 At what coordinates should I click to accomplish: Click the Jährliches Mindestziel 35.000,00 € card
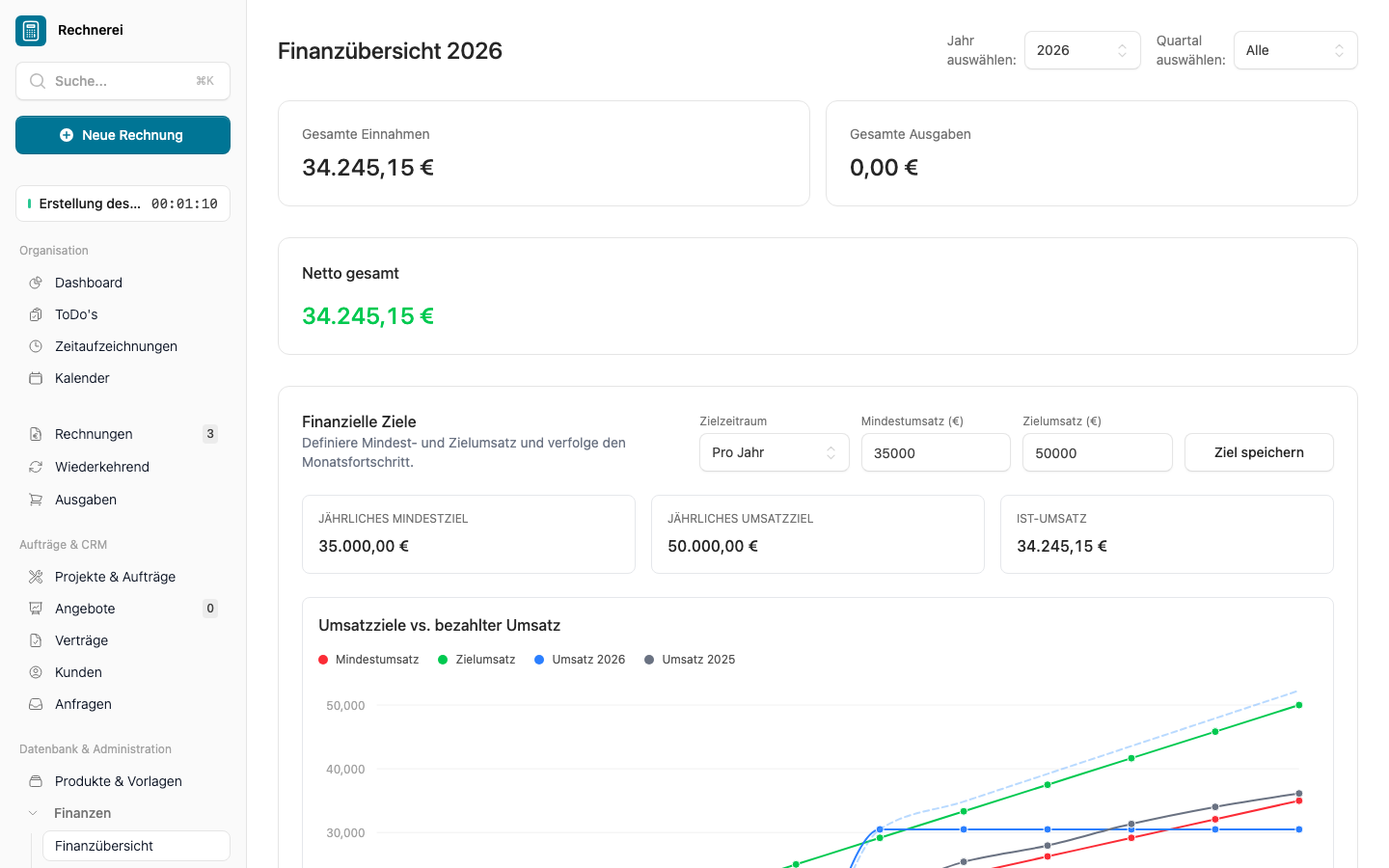tap(469, 534)
